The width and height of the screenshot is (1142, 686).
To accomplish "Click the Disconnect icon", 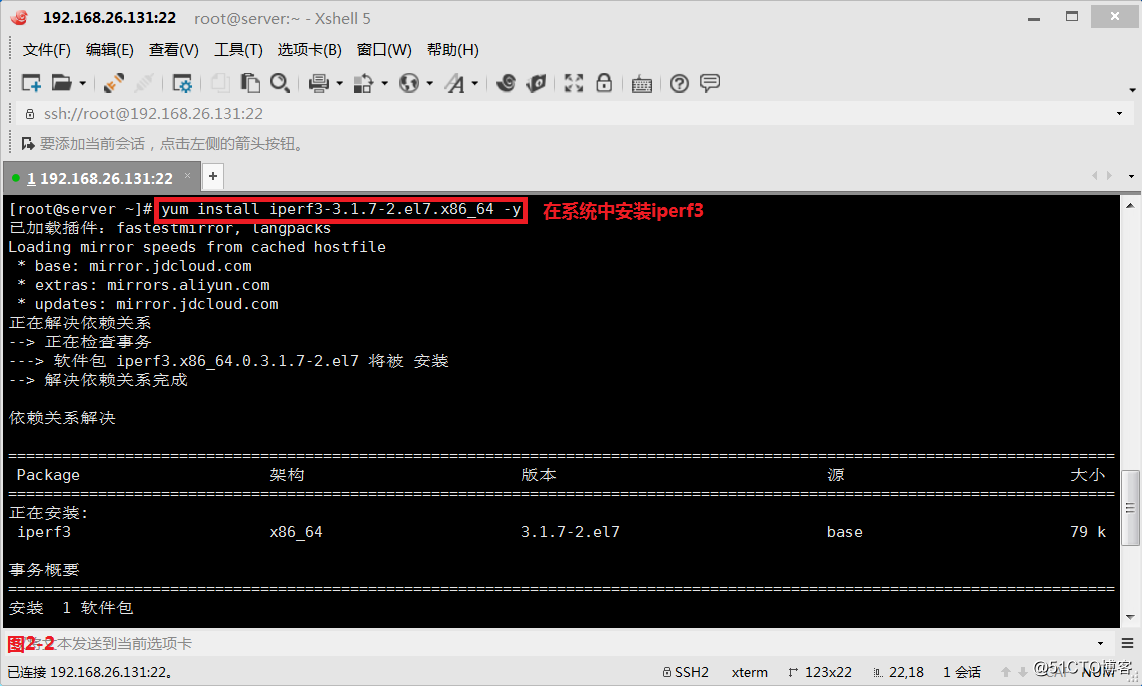I will (x=143, y=83).
